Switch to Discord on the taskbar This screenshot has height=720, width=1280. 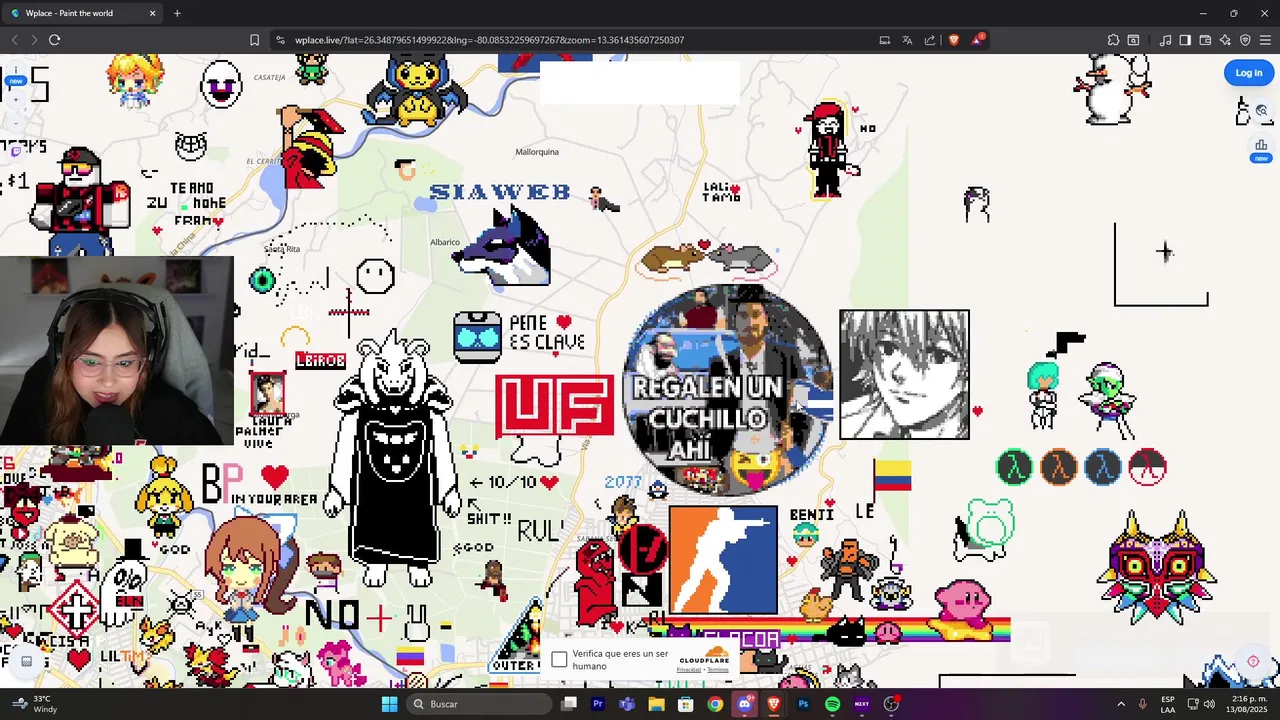click(x=744, y=704)
